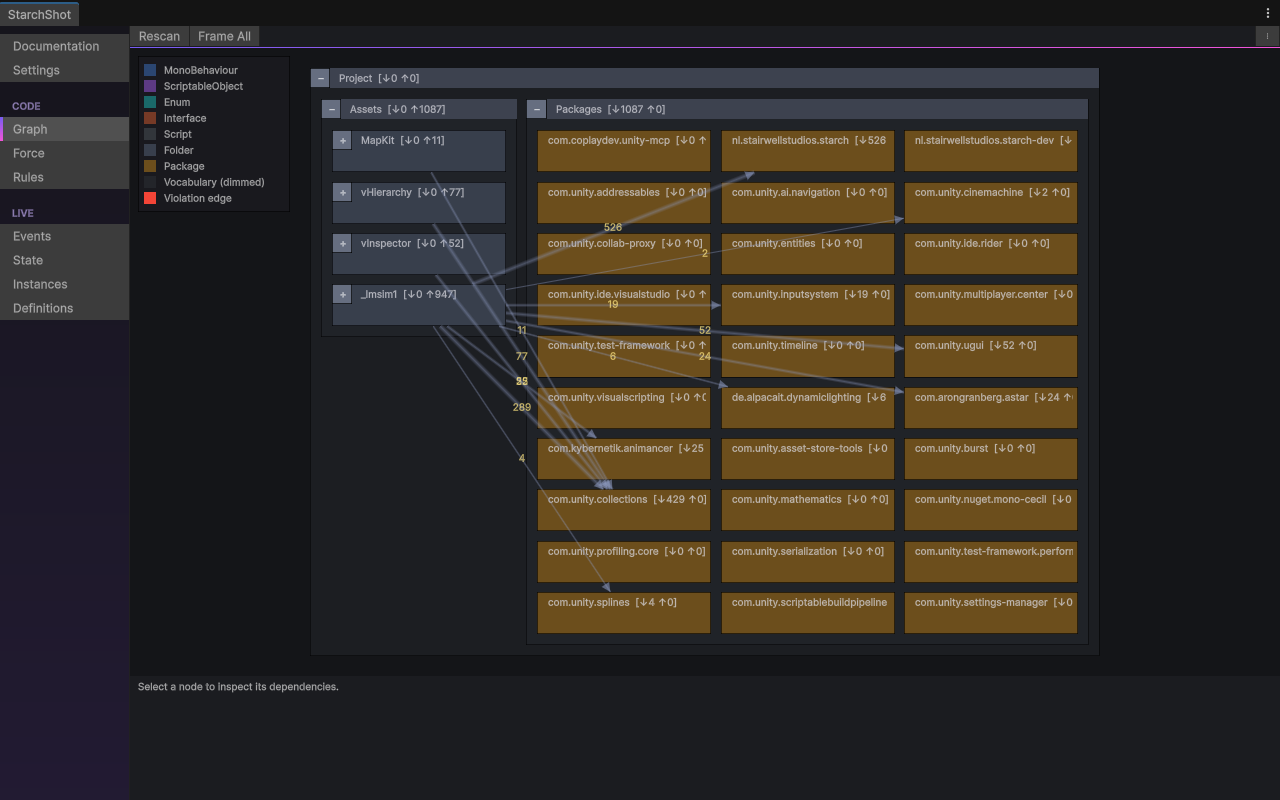The height and width of the screenshot is (800, 1280).
Task: Select the com.unity.nuget.mono-cecil package node
Action: [x=991, y=510]
